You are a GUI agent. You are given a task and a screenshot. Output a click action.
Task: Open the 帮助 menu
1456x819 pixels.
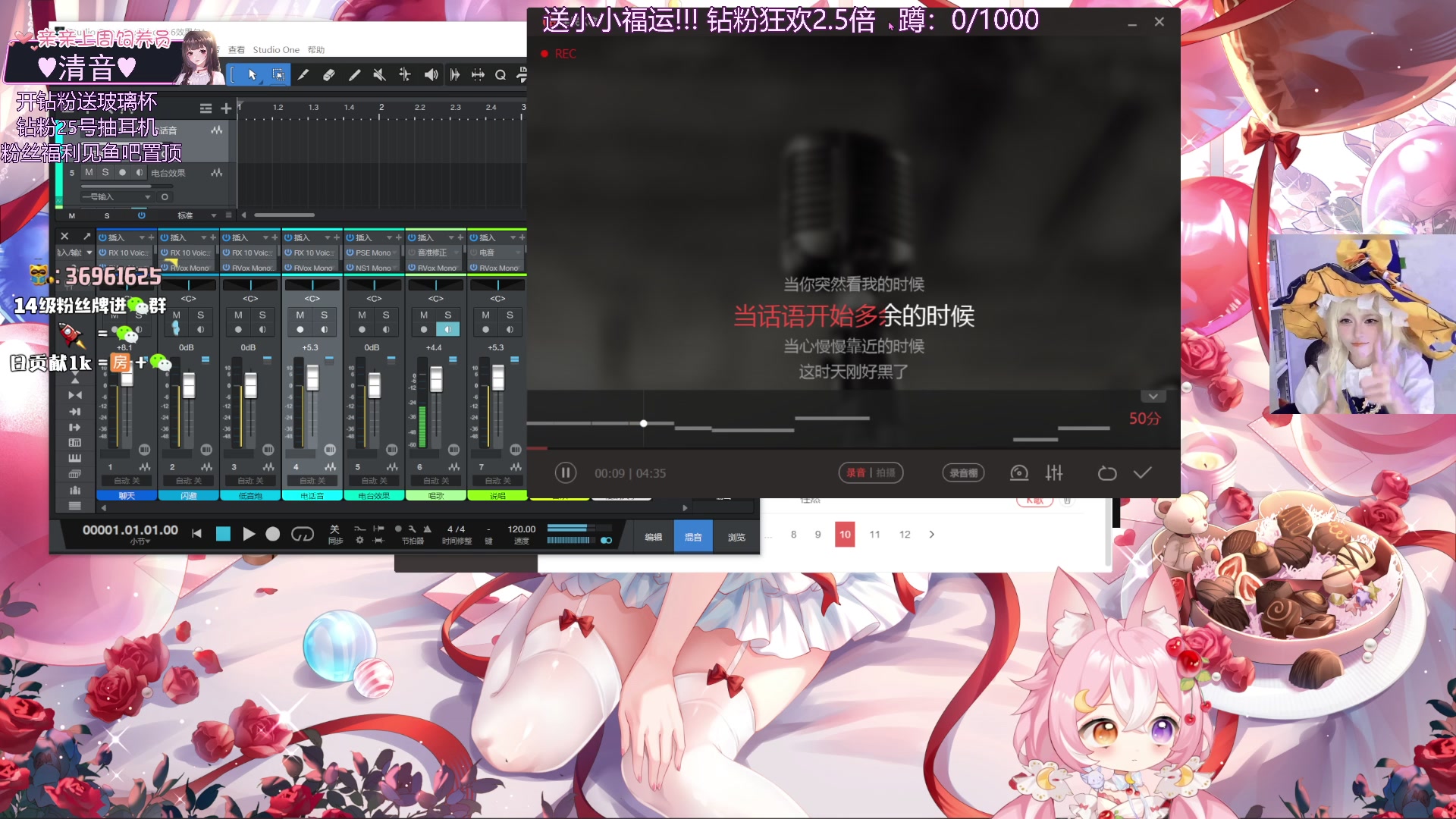[316, 50]
